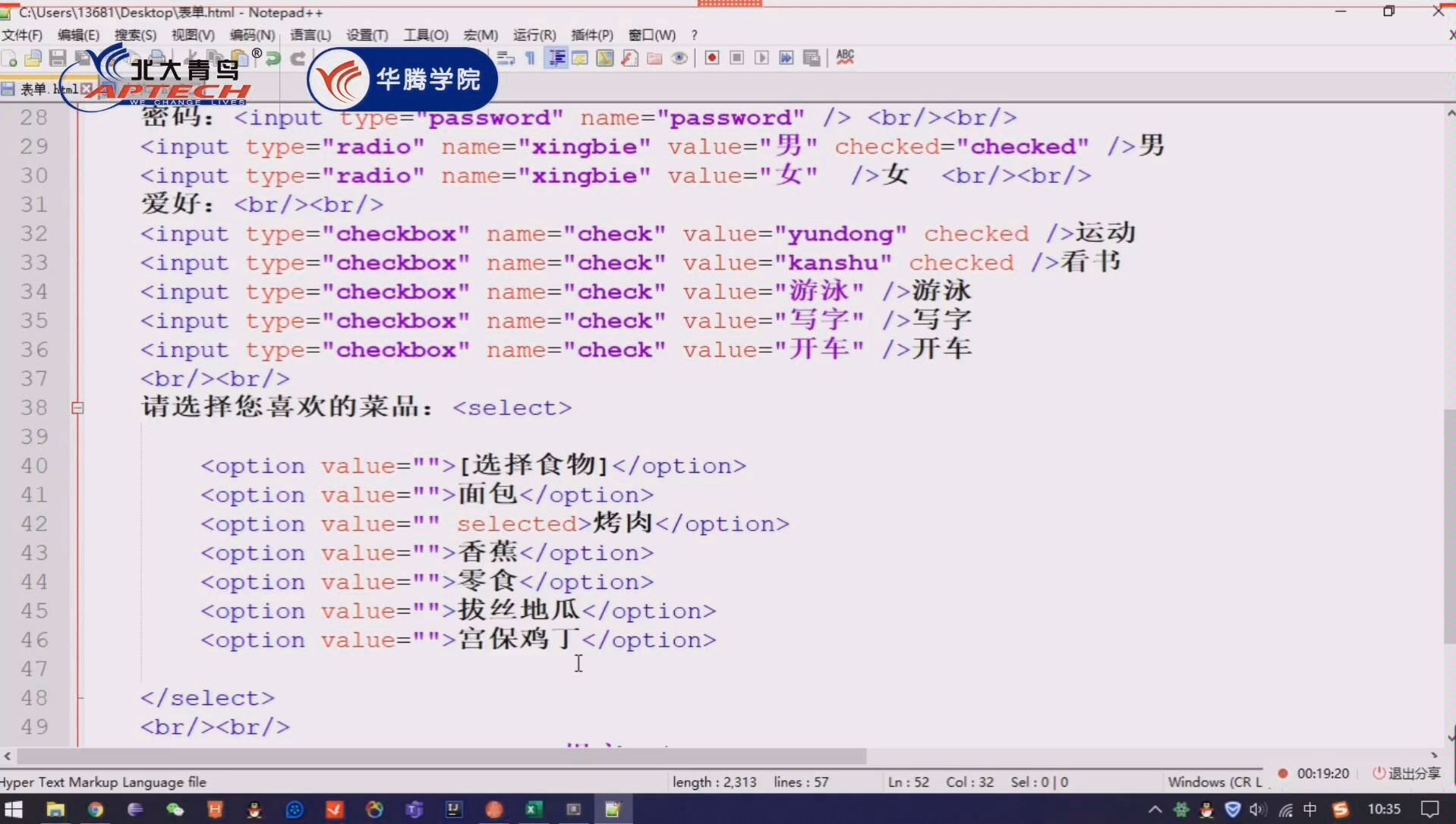Click line number 42 in the margin

(x=34, y=524)
